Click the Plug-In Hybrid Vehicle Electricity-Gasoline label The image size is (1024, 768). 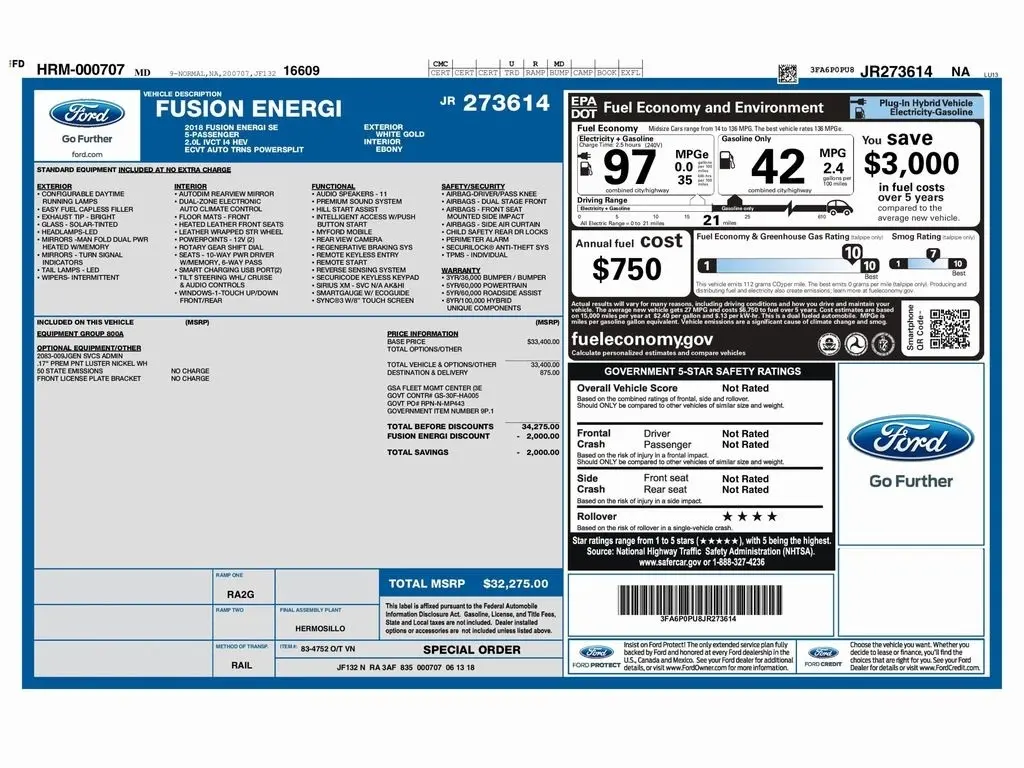click(x=925, y=108)
